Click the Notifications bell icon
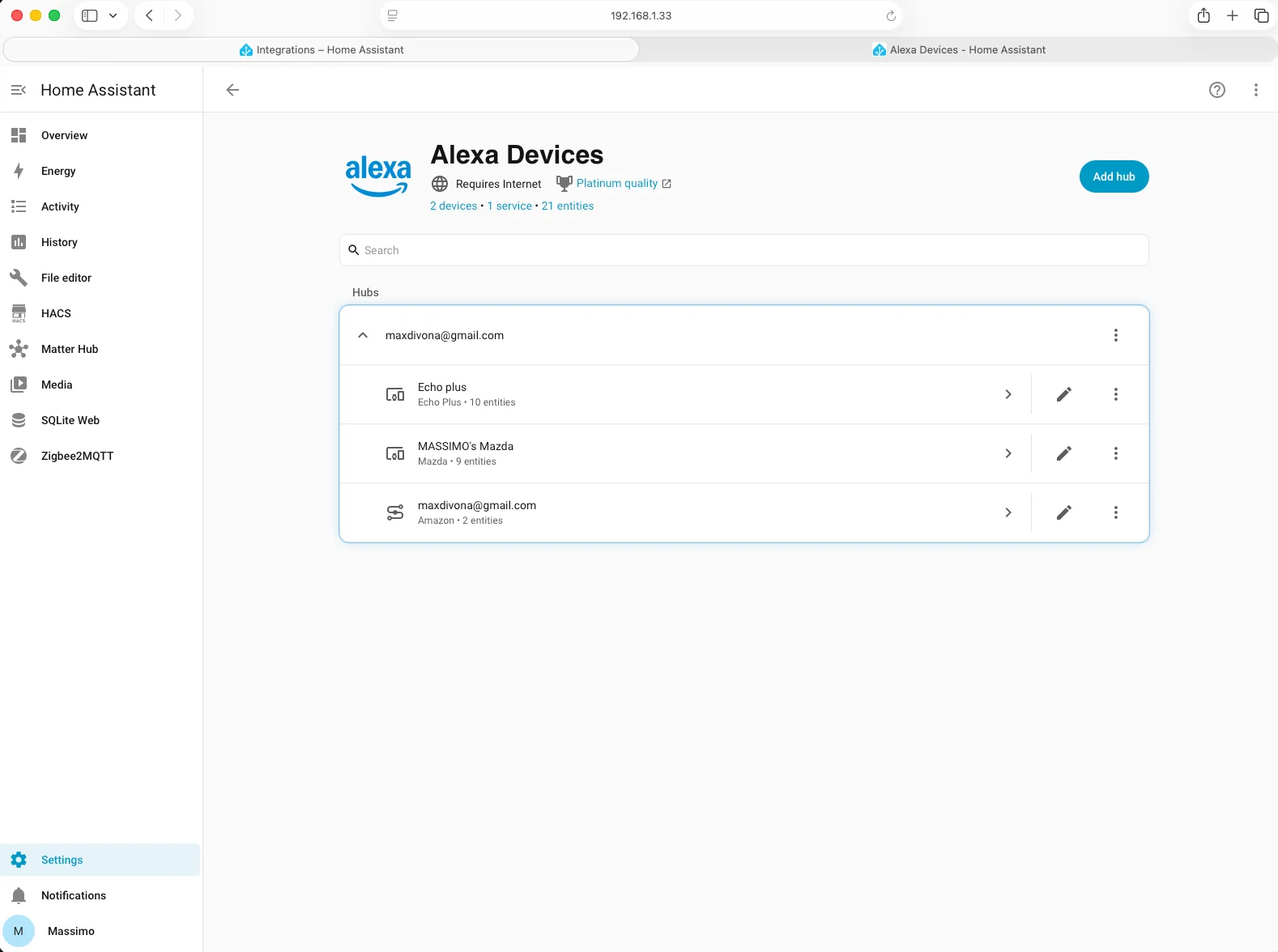Screen dimensions: 1278x952 [x=19, y=895]
